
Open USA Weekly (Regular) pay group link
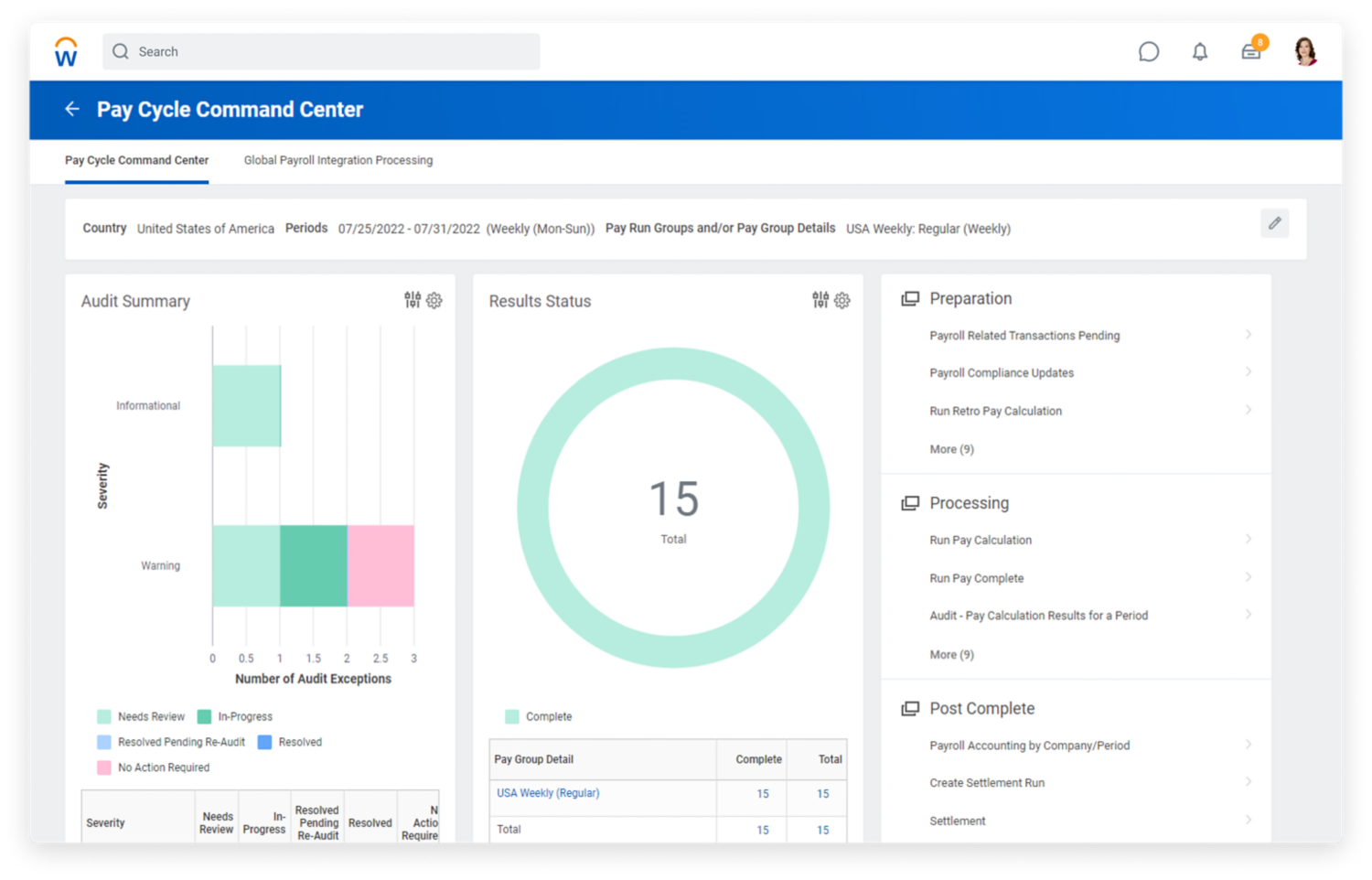pos(548,793)
